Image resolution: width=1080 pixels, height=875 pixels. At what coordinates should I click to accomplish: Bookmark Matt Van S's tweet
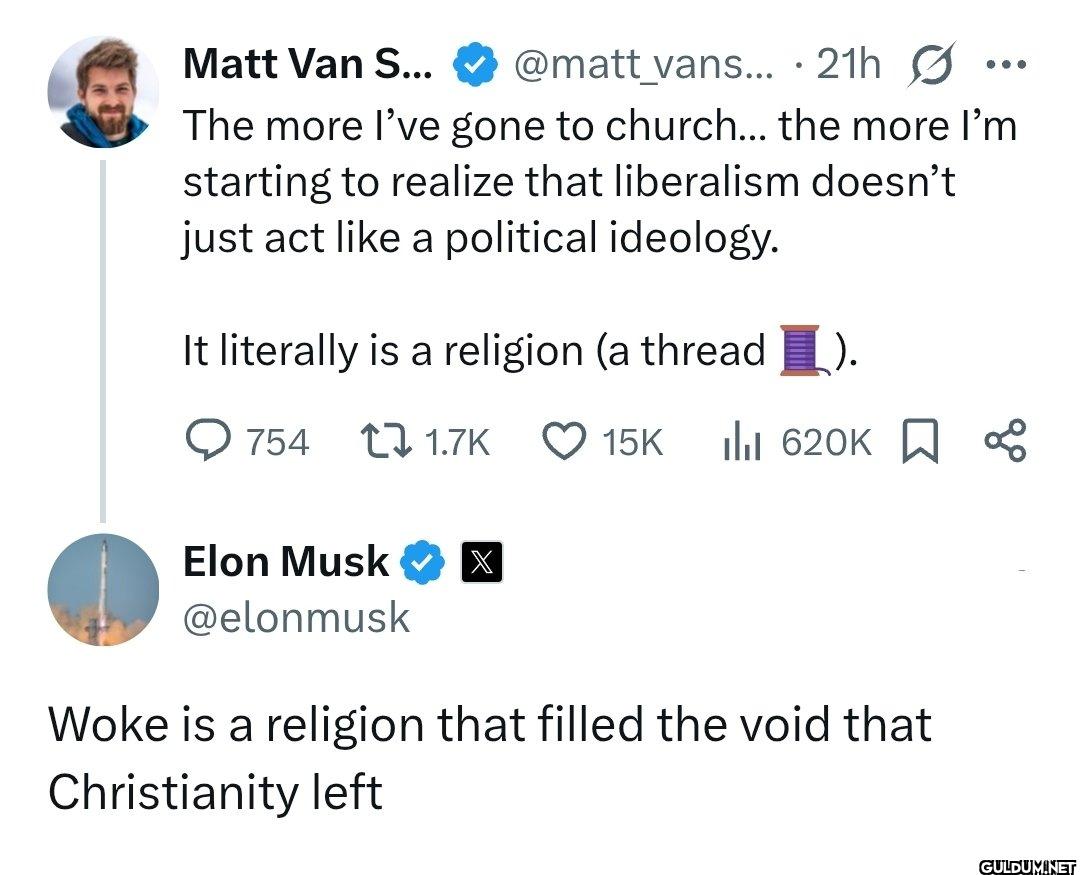(x=917, y=441)
